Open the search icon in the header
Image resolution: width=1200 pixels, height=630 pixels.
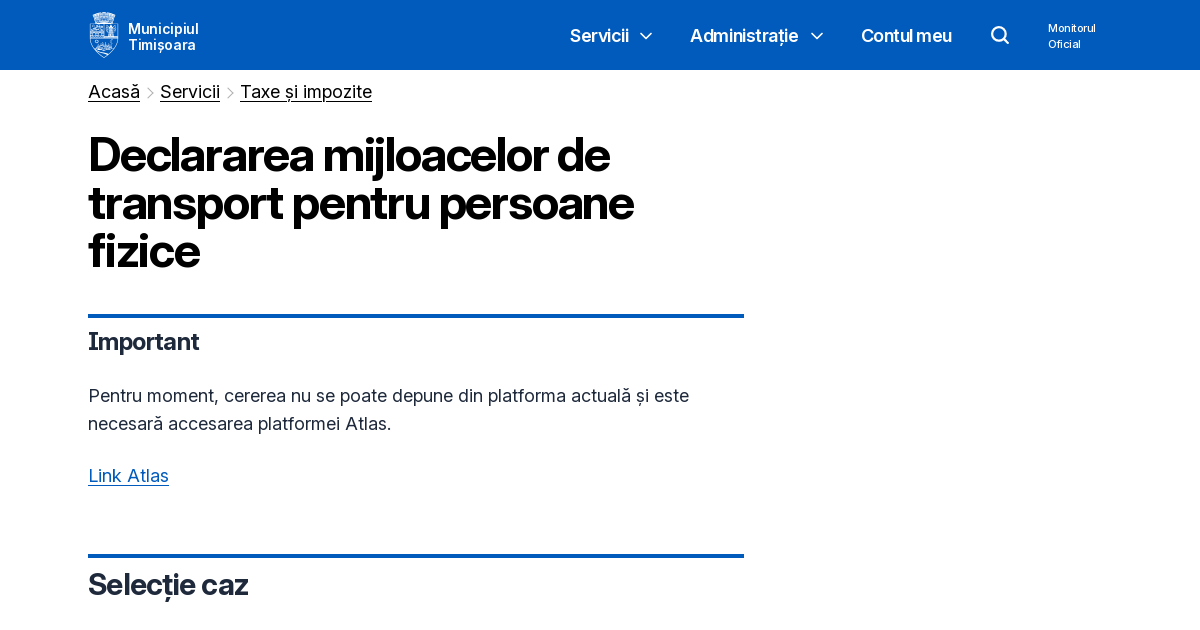click(x=1000, y=35)
